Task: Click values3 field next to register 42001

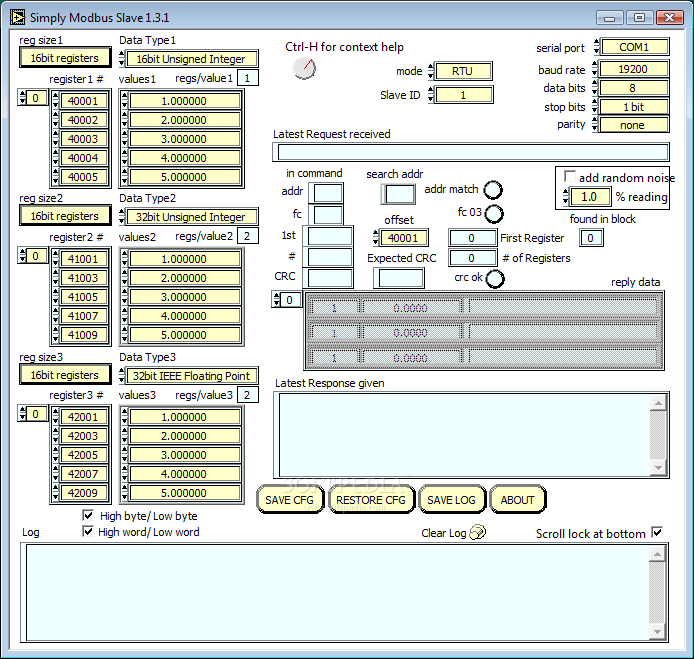Action: click(x=184, y=417)
